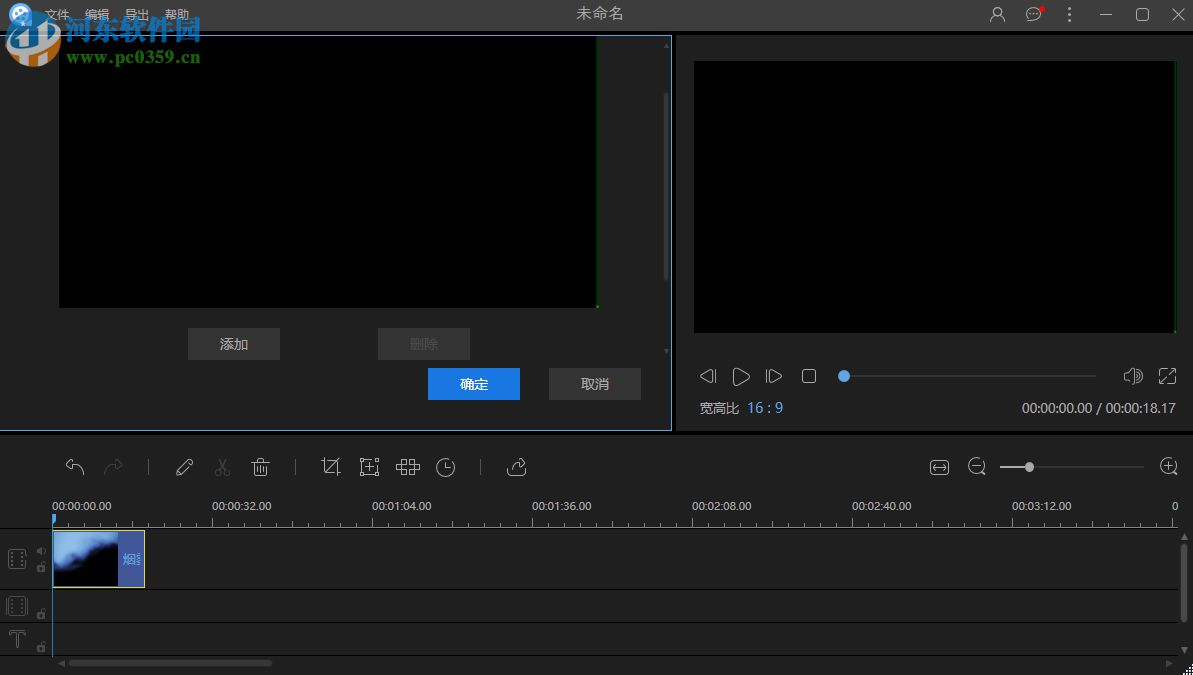
Task: Click fit-timeline-to-width icon
Action: pyautogui.click(x=939, y=467)
